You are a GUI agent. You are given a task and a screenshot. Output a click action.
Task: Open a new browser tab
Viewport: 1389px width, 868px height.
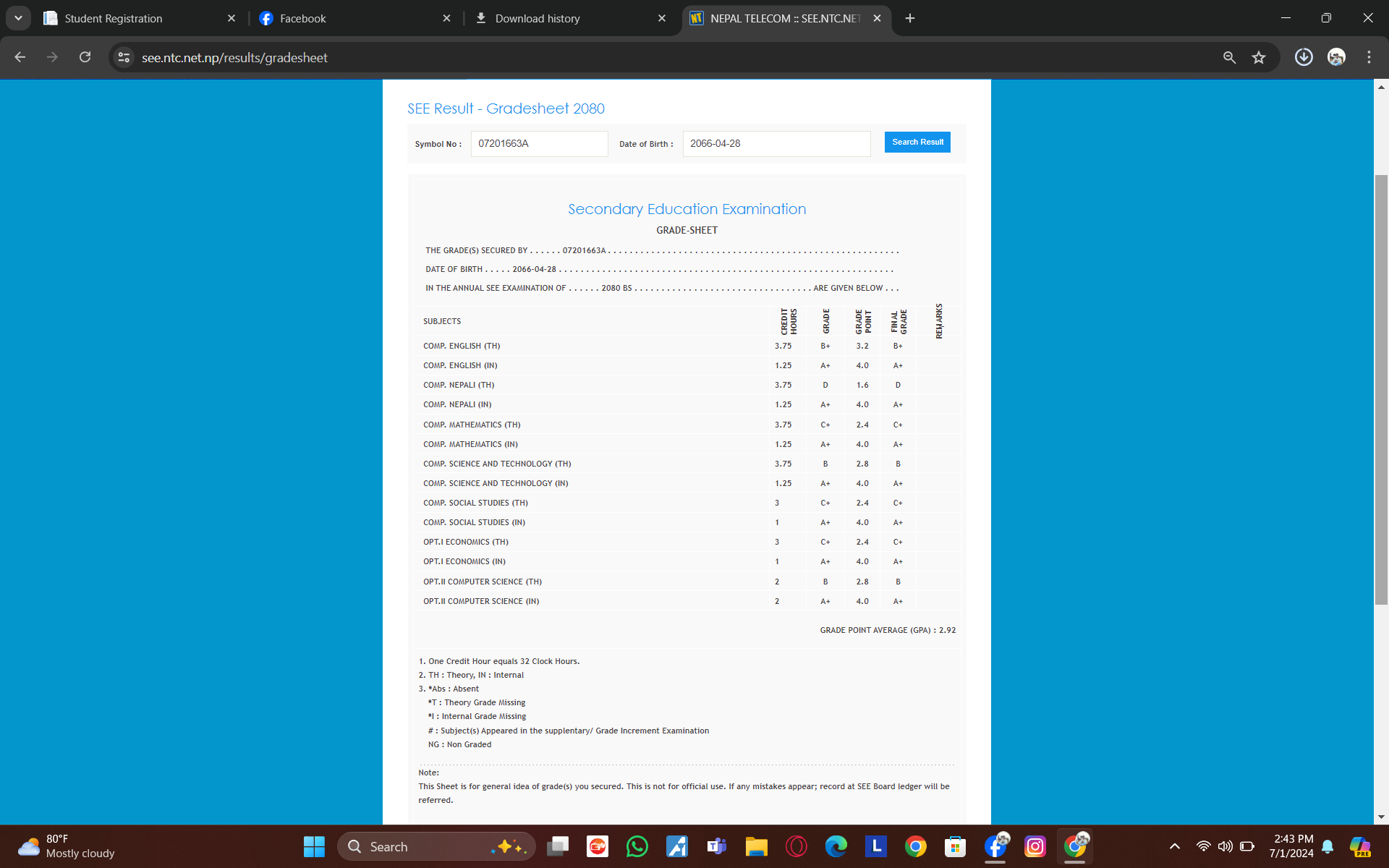910,18
